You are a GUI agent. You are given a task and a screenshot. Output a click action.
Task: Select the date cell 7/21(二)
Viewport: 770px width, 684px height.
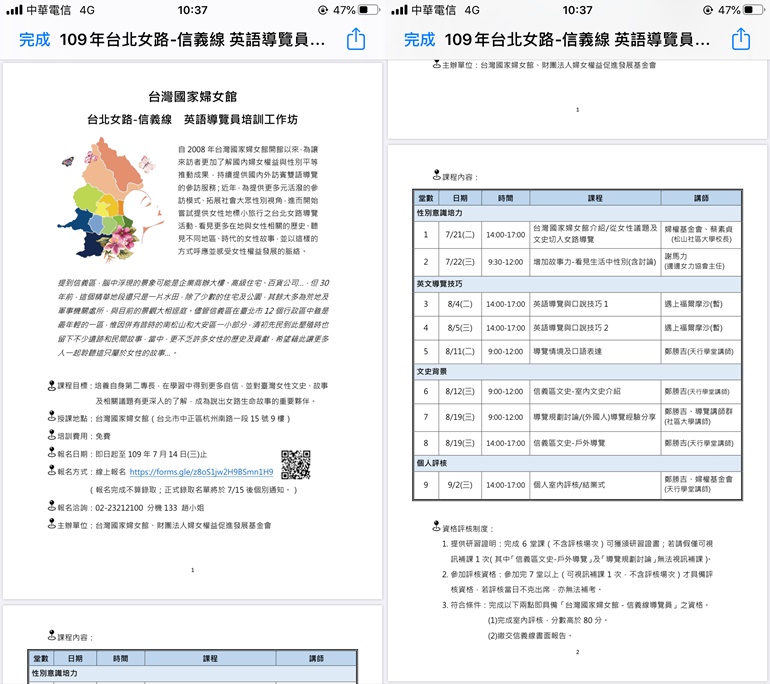click(x=460, y=235)
